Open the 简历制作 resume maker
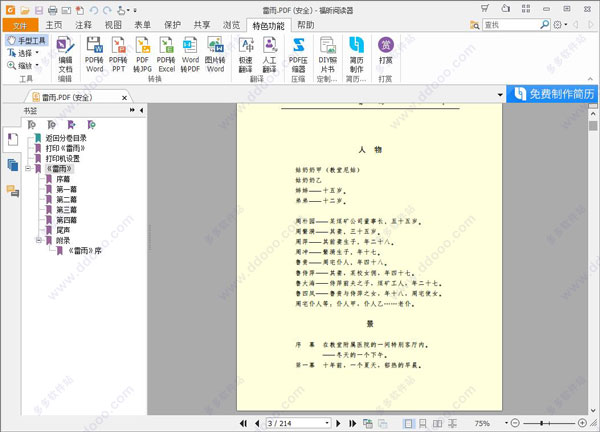This screenshot has height=432, width=600. pyautogui.click(x=356, y=55)
